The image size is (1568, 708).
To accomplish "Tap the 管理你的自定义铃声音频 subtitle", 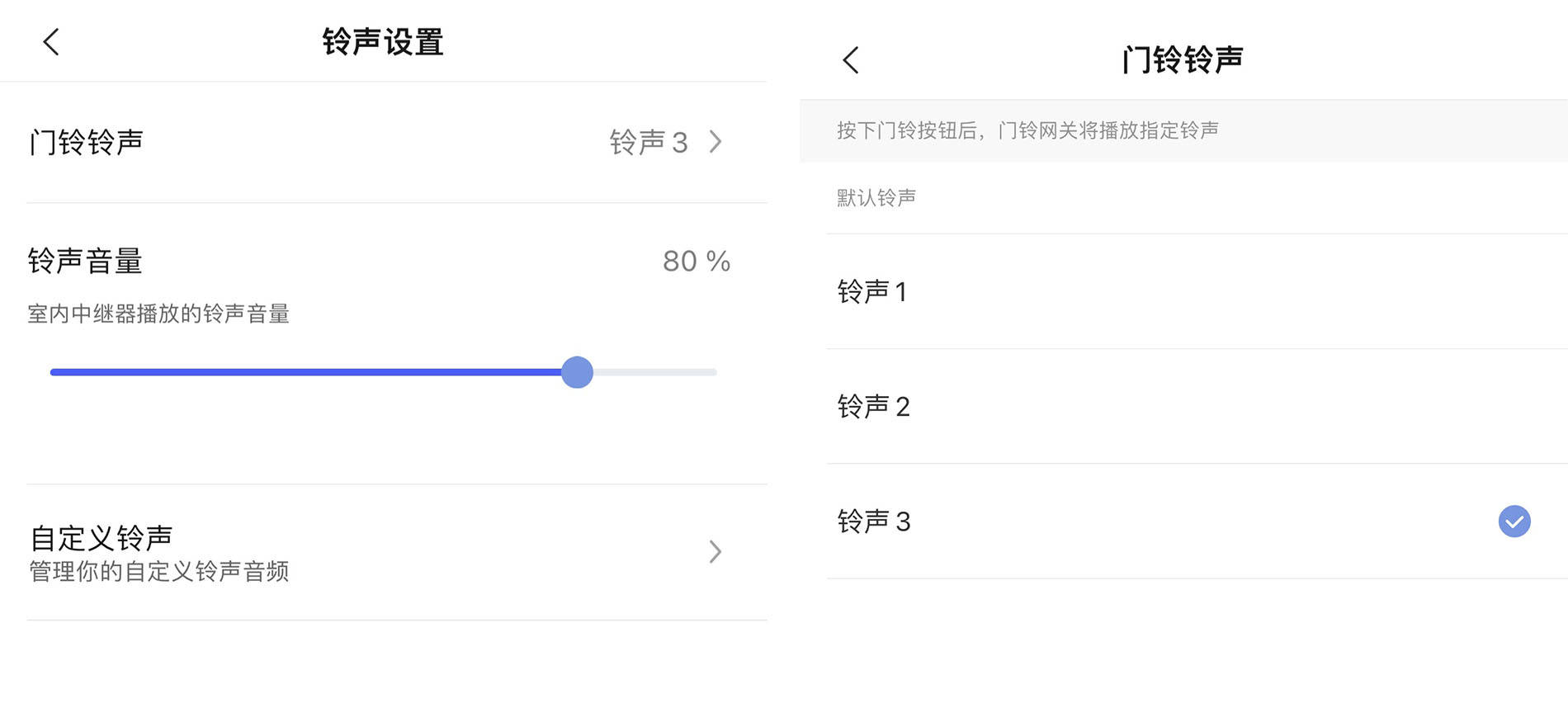I will point(159,571).
